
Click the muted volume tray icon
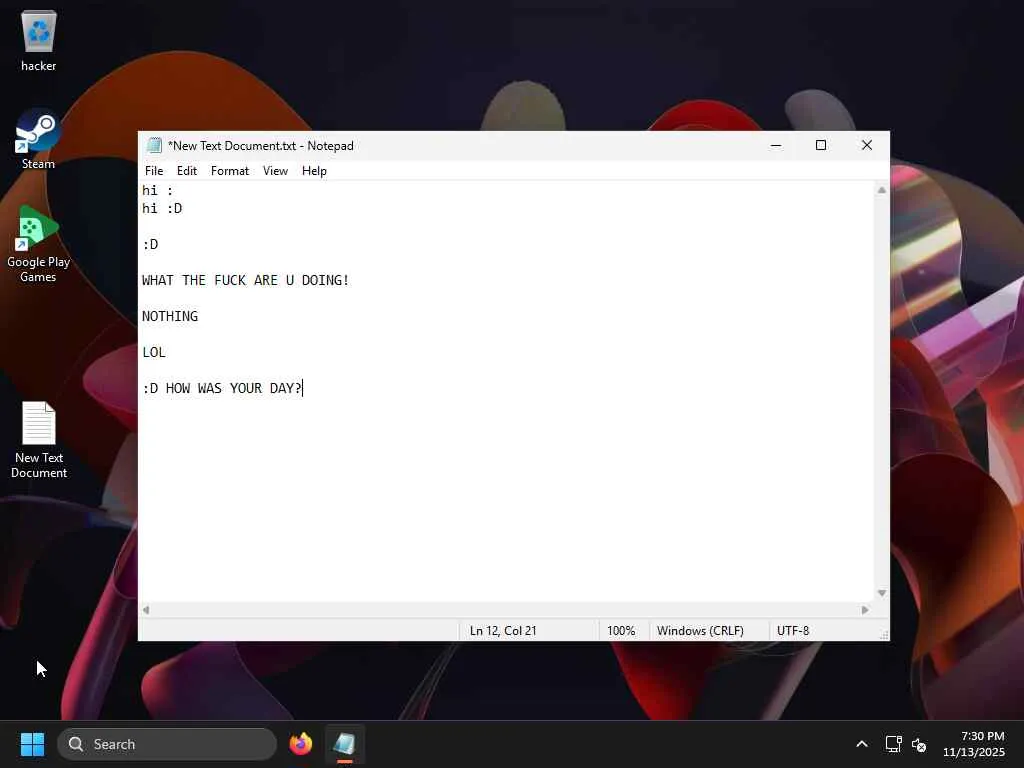[919, 744]
